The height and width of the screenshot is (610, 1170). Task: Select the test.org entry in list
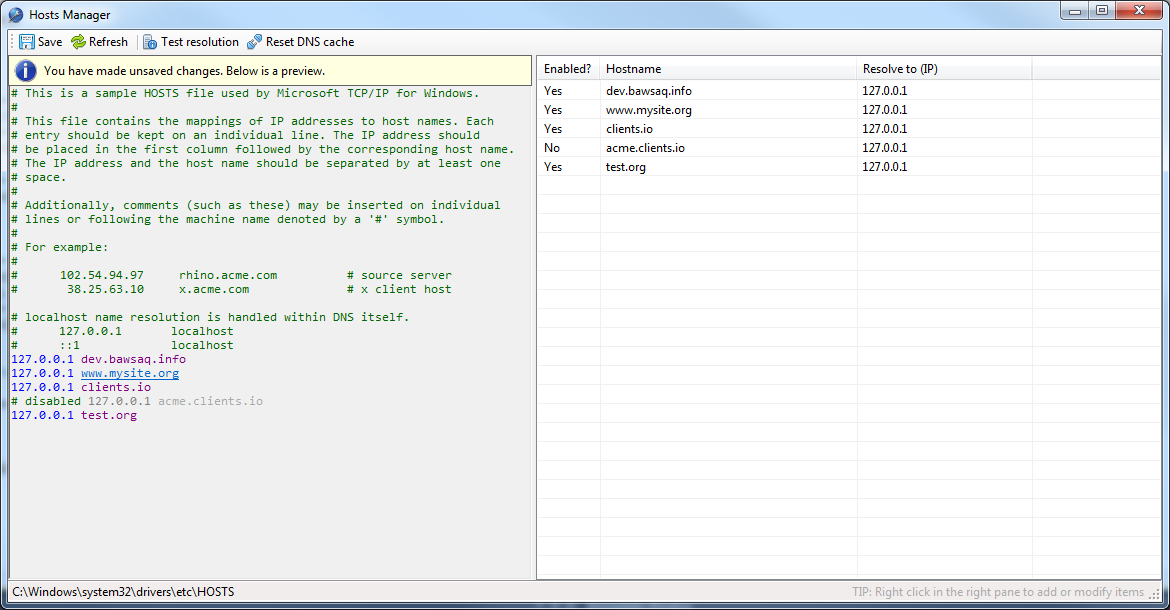pos(848,167)
